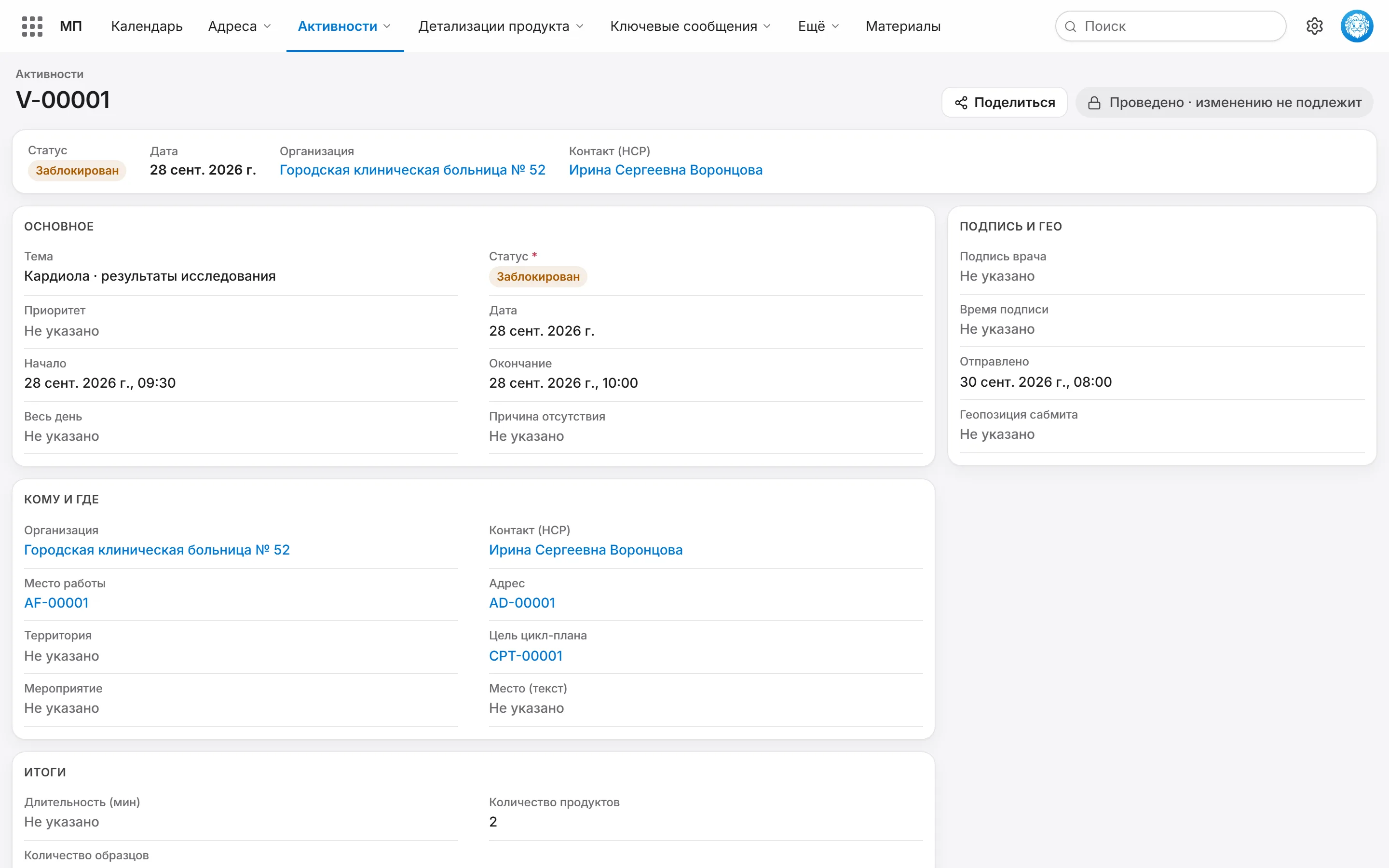Open organization link in header summary
The image size is (1389, 868).
[x=412, y=170]
